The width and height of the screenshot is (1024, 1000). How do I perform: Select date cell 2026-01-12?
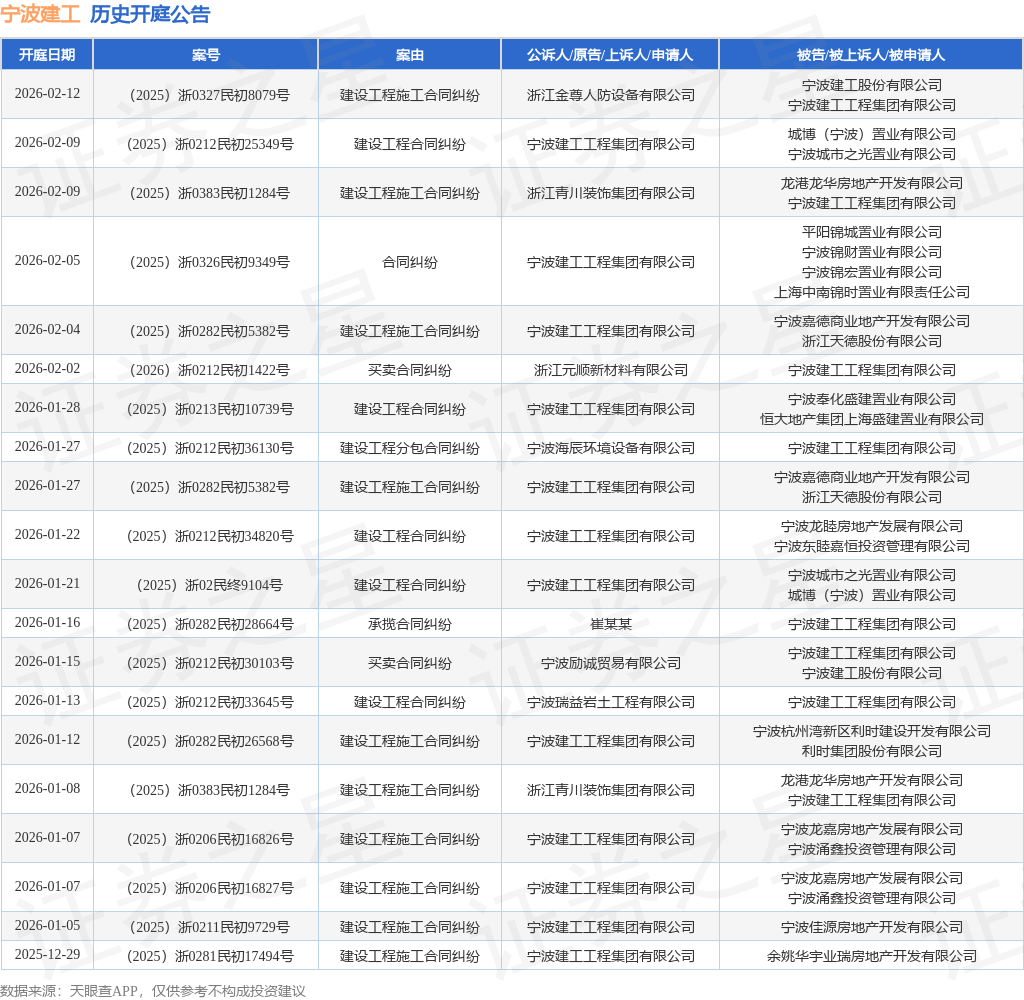pyautogui.click(x=47, y=740)
